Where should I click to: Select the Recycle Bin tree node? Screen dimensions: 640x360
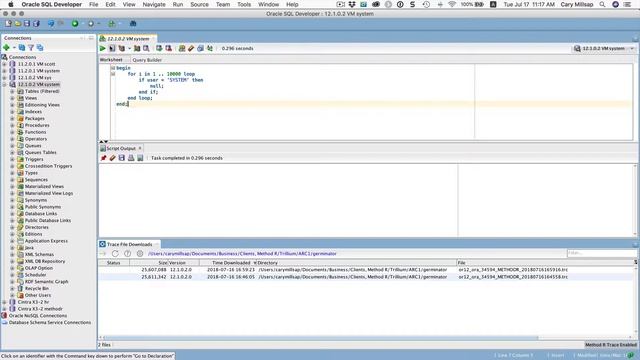(x=37, y=289)
